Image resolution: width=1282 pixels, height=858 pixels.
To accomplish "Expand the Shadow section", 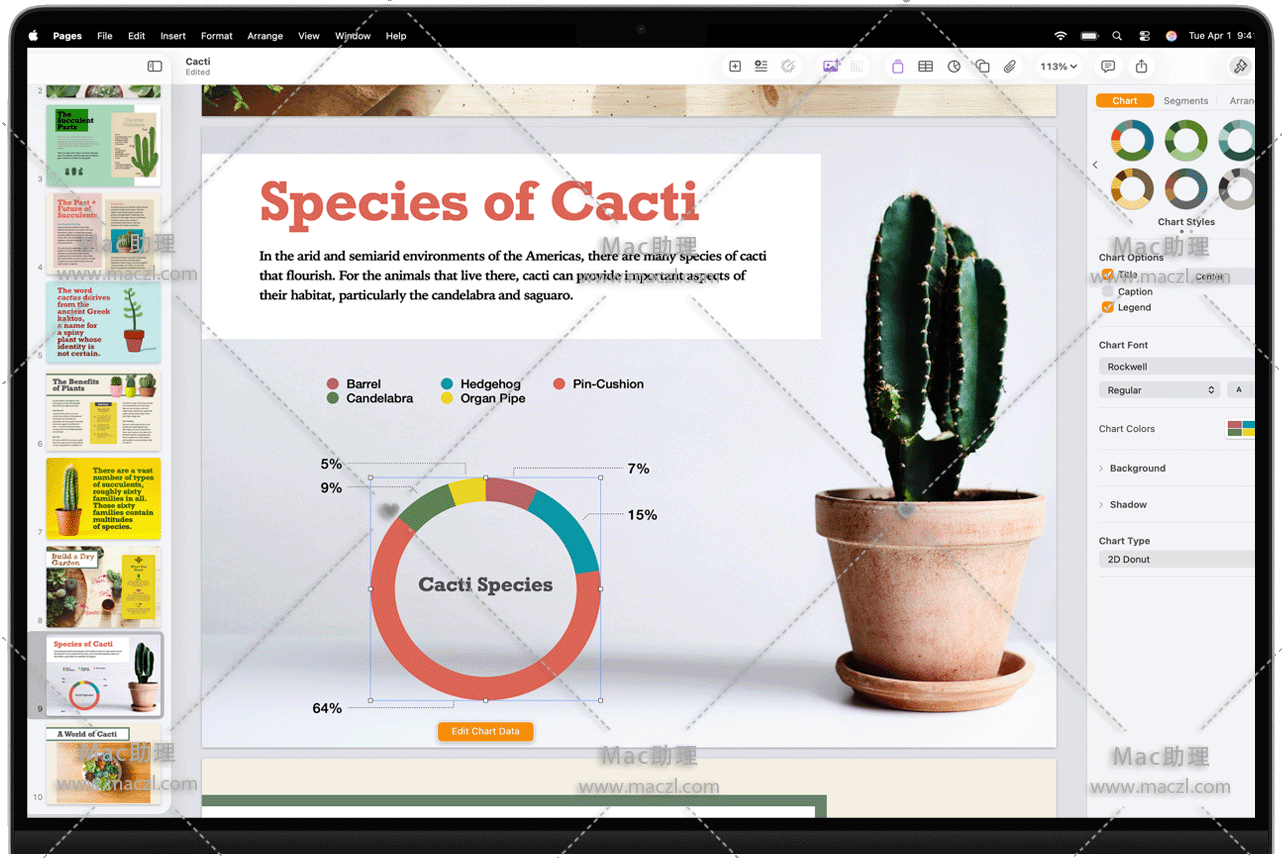I will click(1127, 505).
